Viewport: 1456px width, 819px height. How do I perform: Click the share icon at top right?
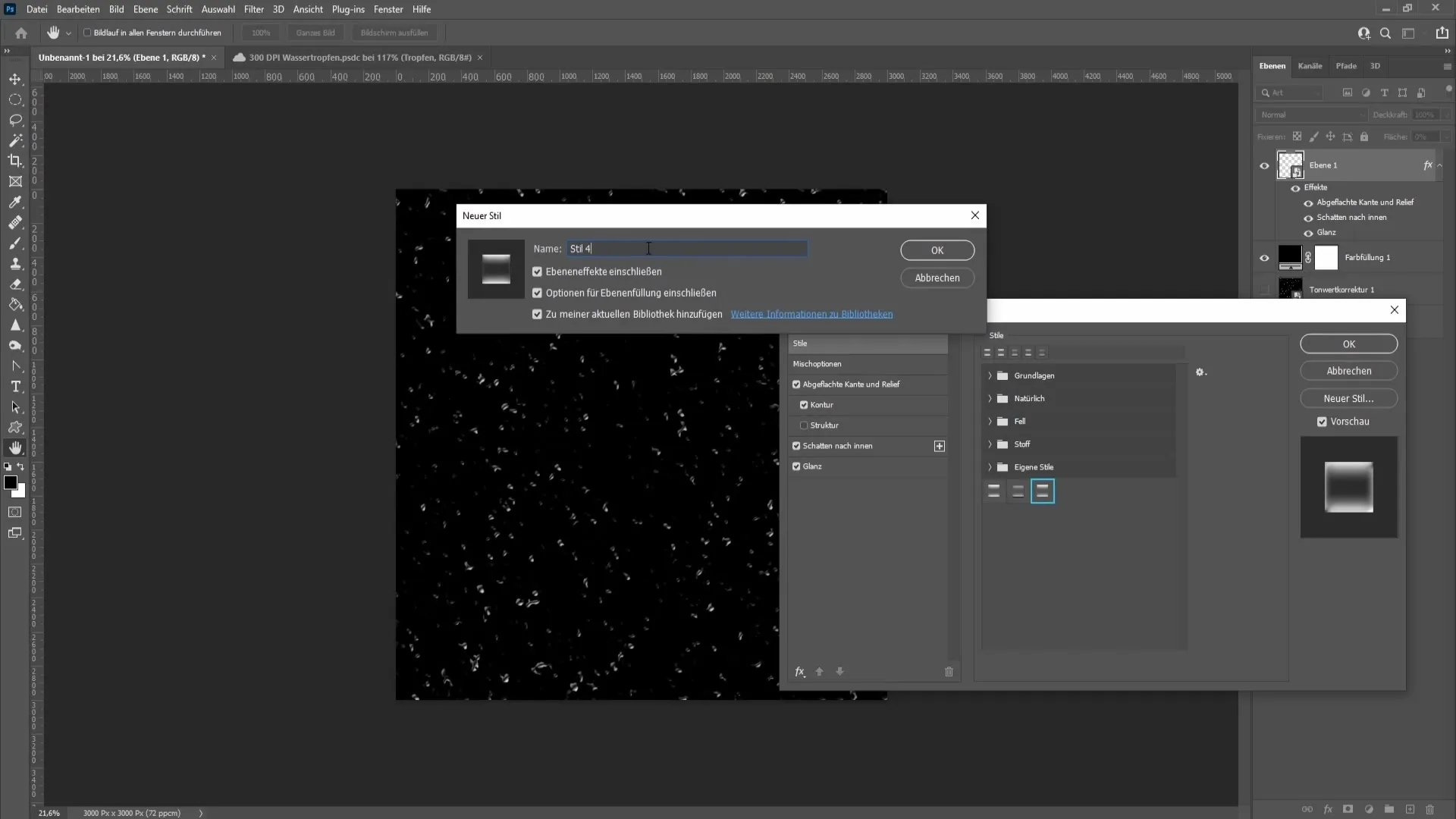tap(1442, 33)
